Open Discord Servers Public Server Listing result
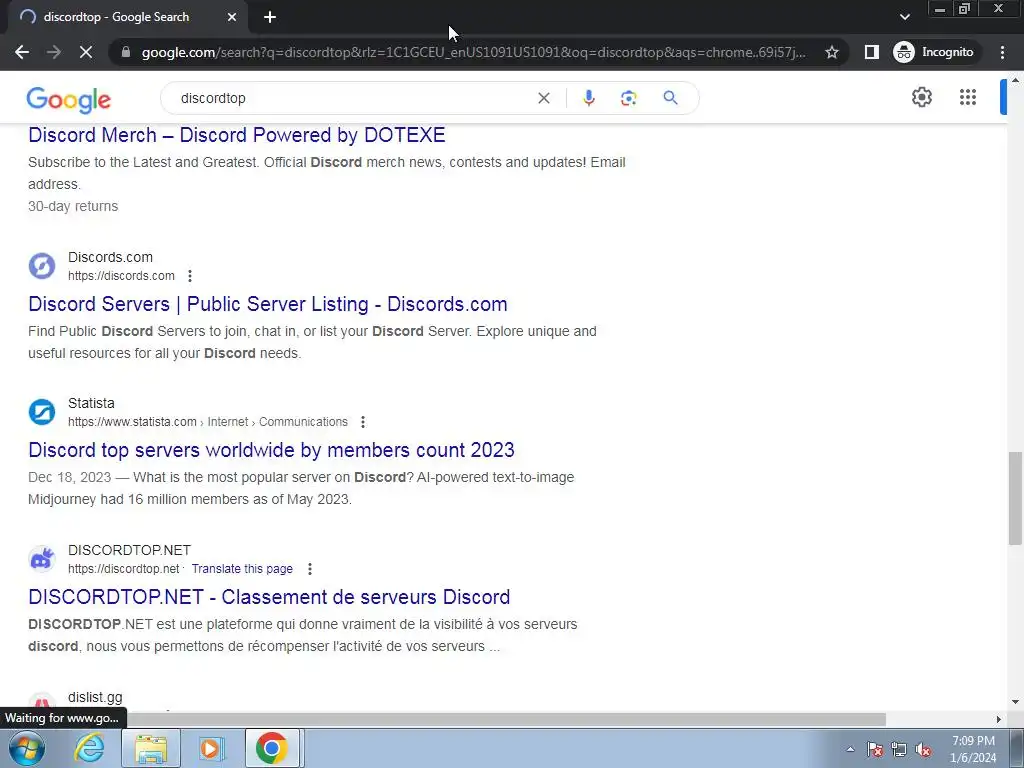 [268, 304]
